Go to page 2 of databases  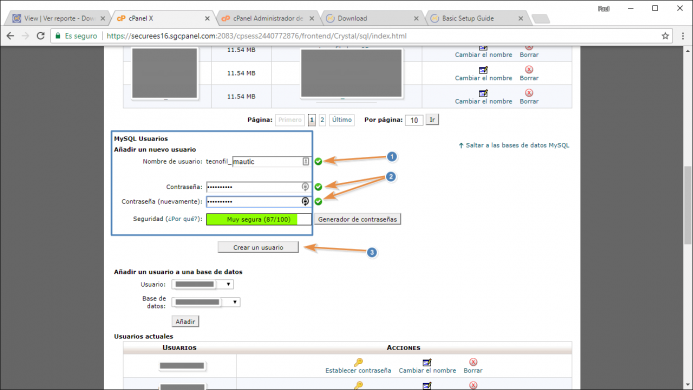click(322, 120)
